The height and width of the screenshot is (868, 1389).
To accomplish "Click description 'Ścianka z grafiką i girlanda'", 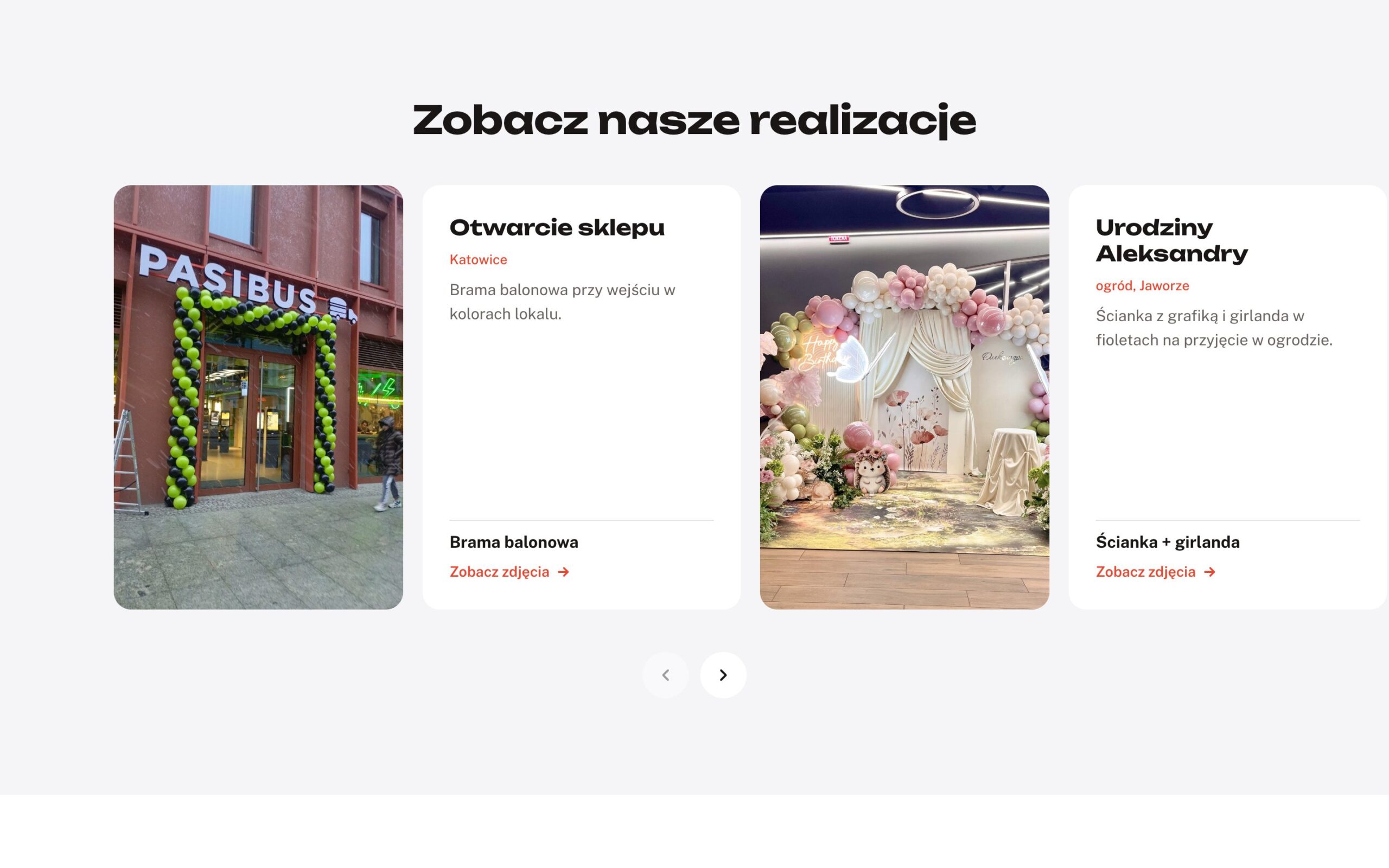I will [1214, 328].
